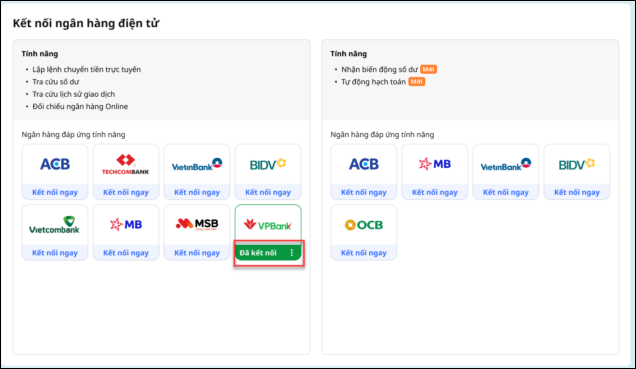
Task: Click ACB logo in left bank panel
Action: click(55, 164)
